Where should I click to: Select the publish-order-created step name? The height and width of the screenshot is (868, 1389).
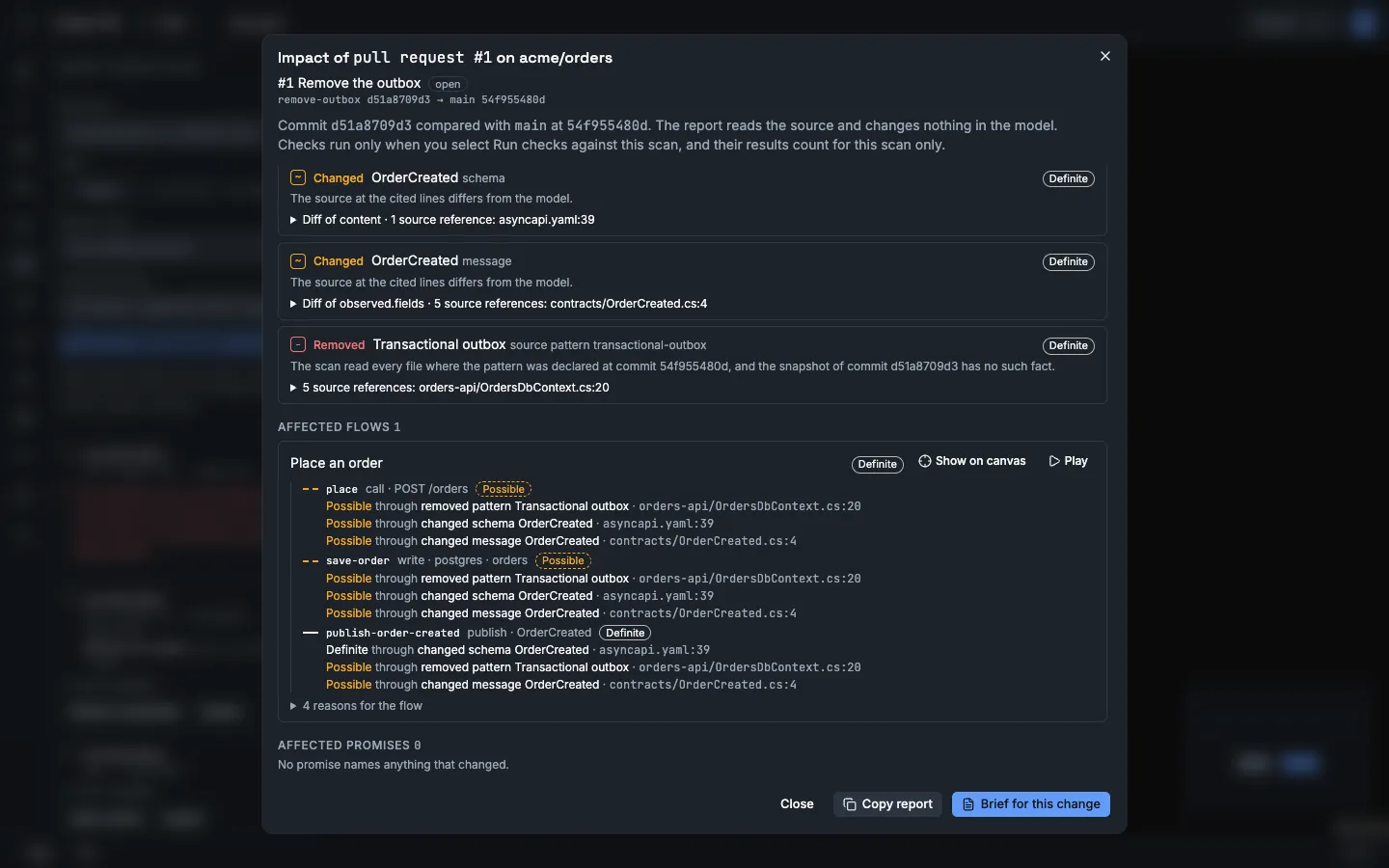(x=393, y=633)
